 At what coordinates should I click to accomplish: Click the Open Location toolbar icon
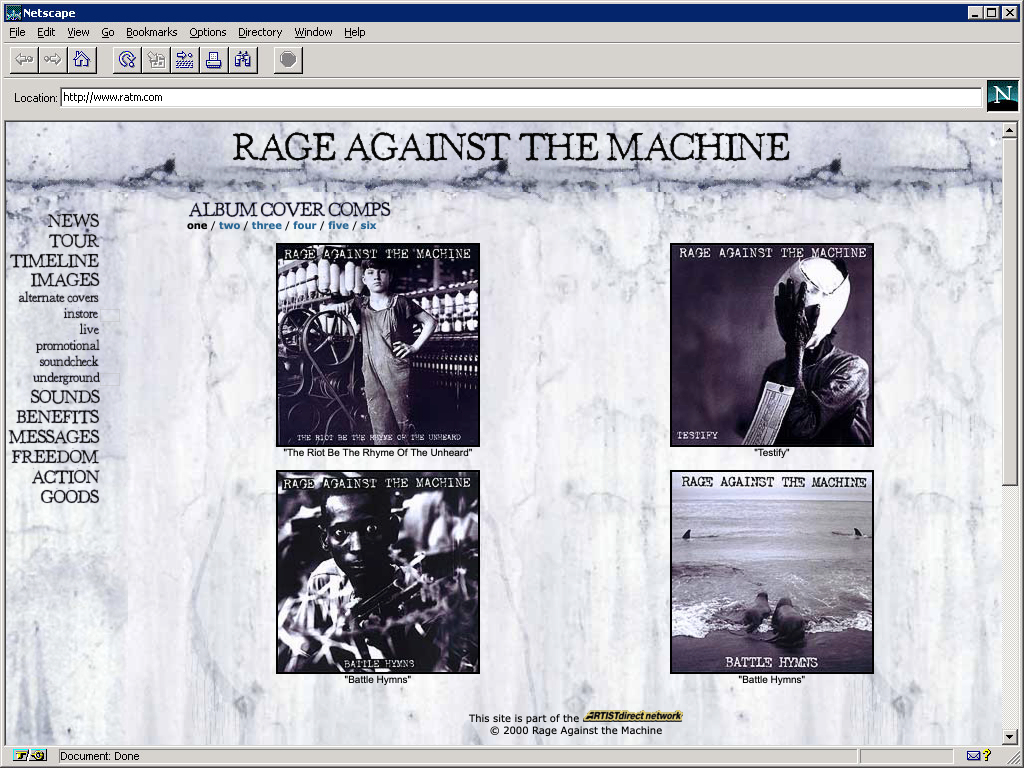pos(185,60)
